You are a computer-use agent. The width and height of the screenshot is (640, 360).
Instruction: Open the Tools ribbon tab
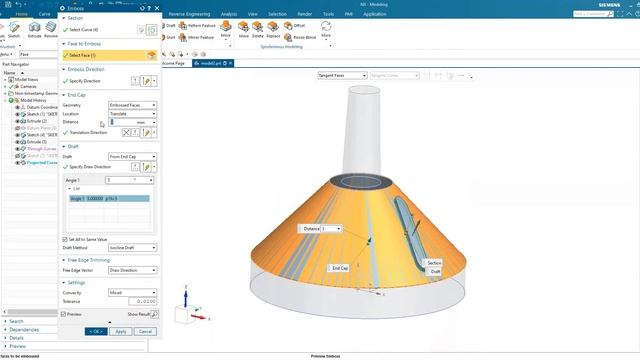[x=328, y=14]
